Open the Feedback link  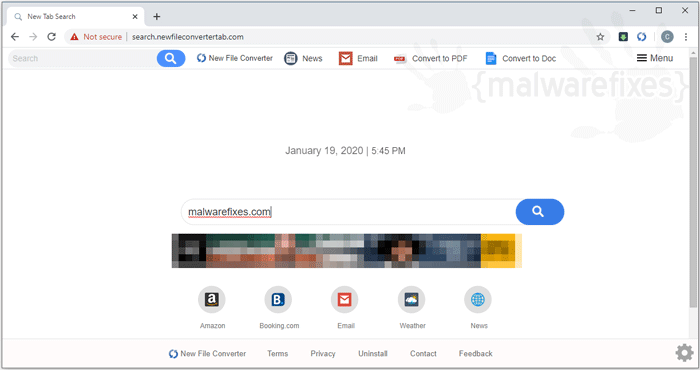(x=475, y=353)
